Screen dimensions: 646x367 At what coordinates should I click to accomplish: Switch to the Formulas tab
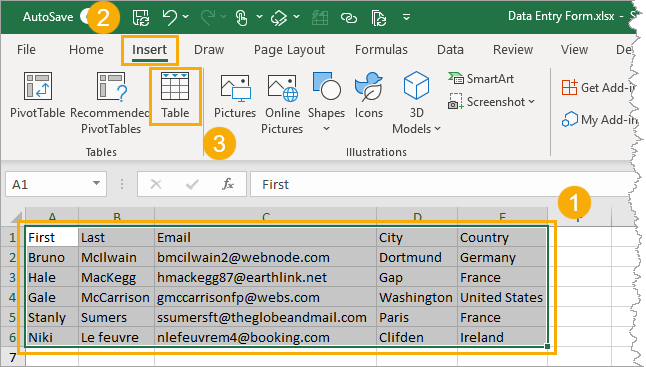[x=381, y=50]
